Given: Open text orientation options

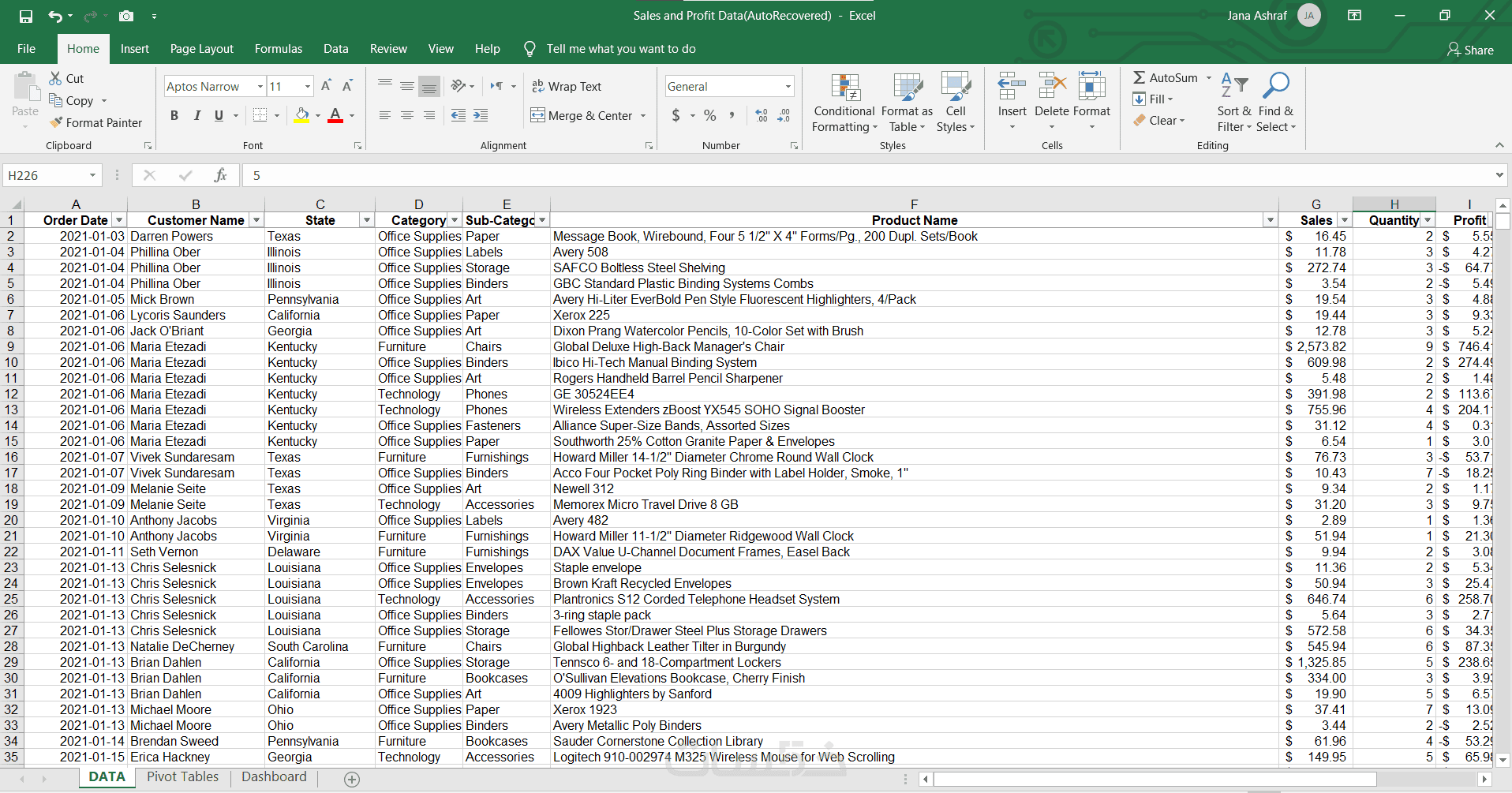Looking at the screenshot, I should [462, 86].
